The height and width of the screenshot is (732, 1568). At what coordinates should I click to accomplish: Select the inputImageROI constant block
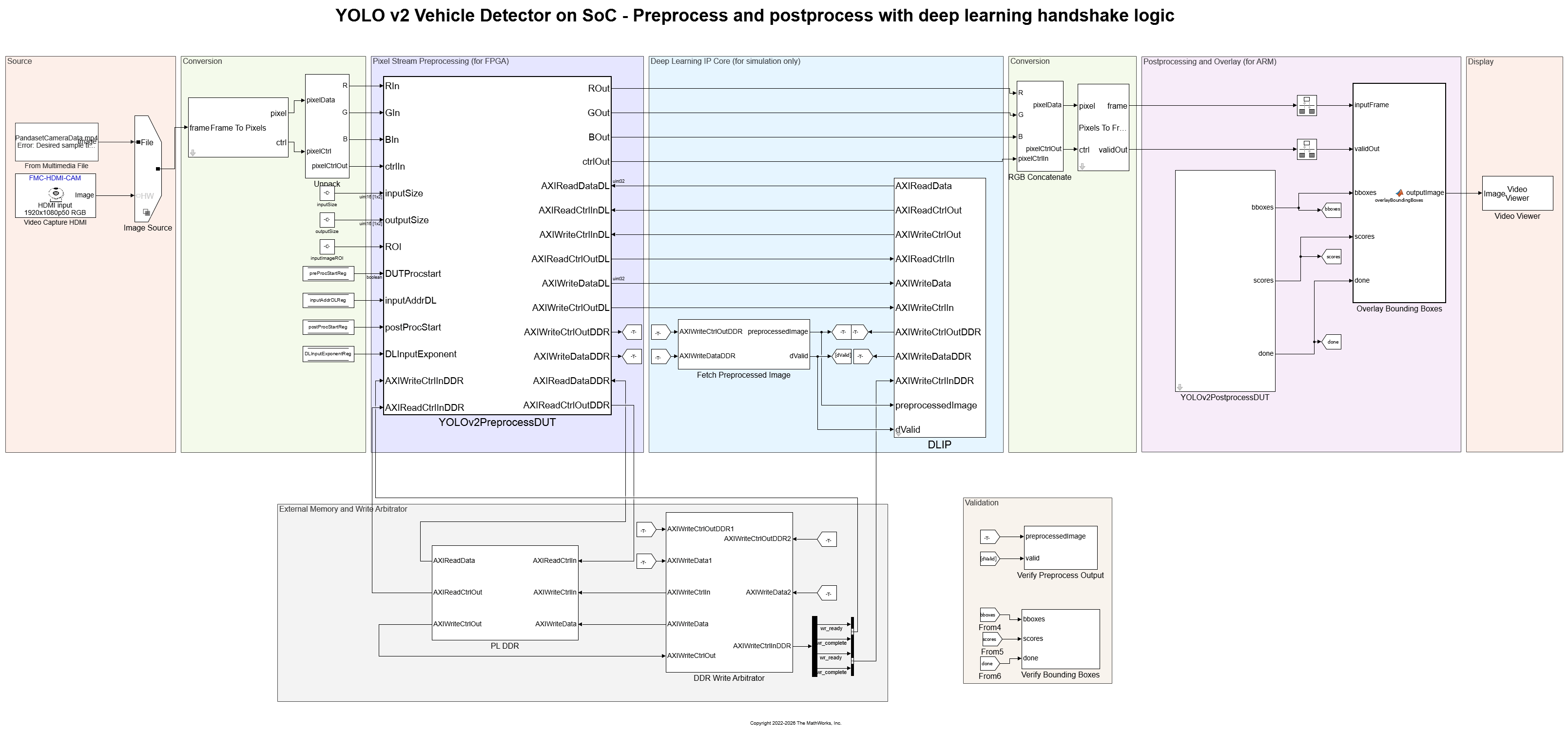coord(327,247)
